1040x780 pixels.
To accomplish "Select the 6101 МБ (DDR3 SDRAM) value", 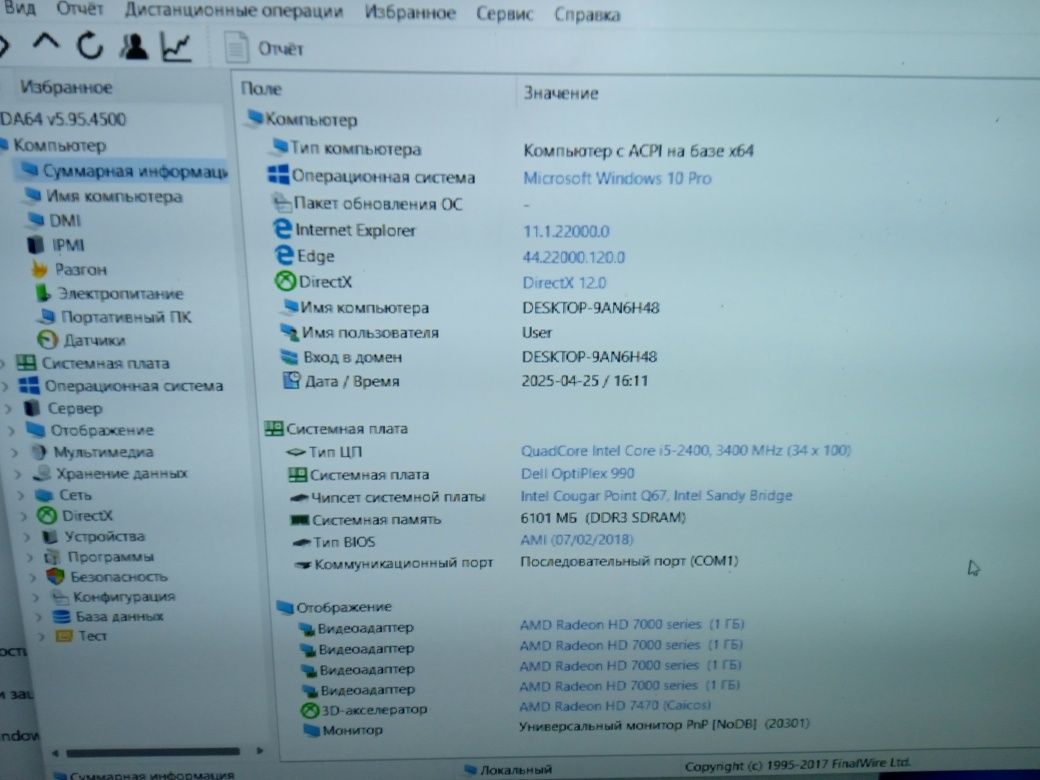I will click(x=603, y=517).
